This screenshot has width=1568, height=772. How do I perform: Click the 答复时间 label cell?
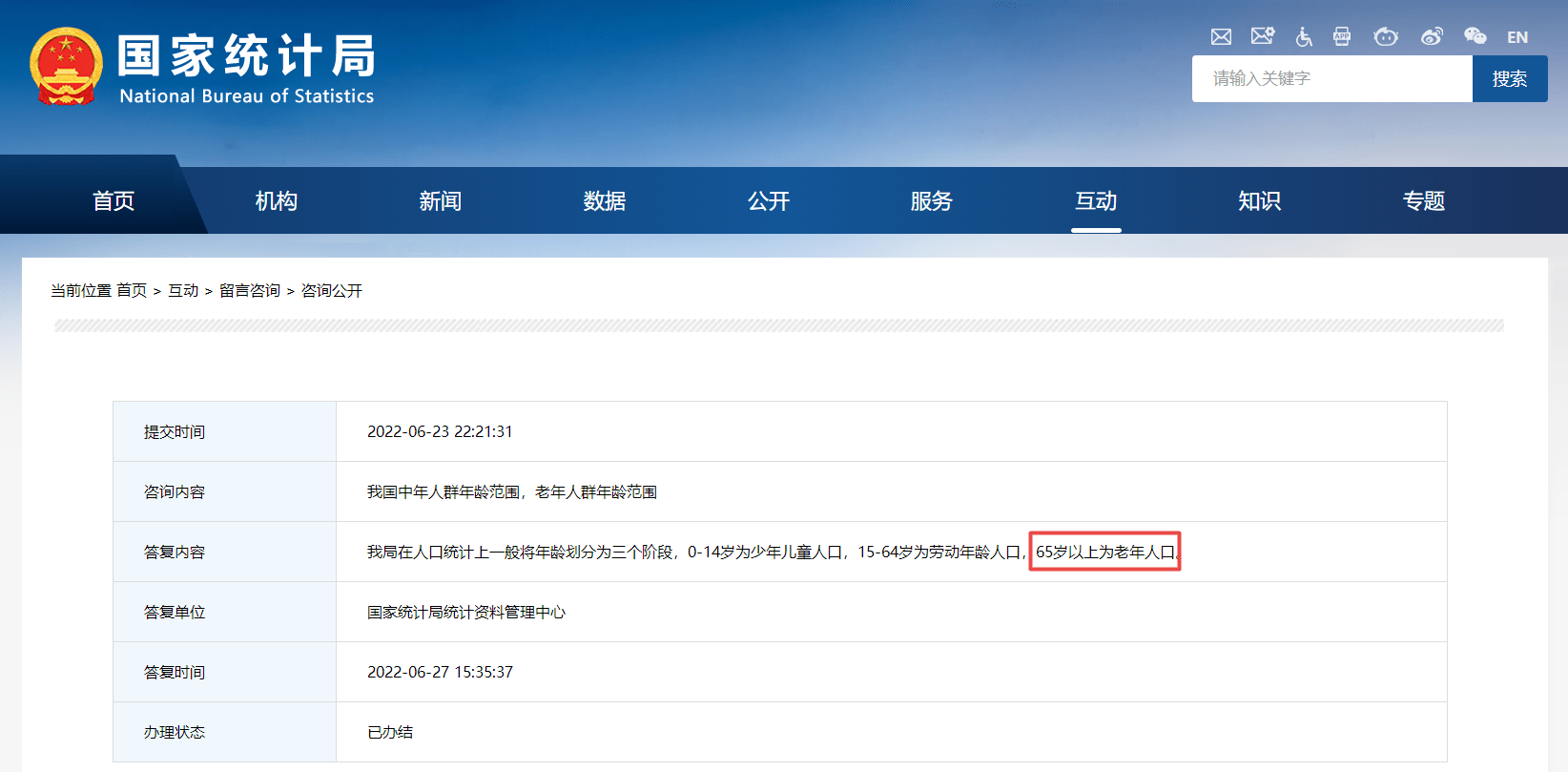(225, 672)
